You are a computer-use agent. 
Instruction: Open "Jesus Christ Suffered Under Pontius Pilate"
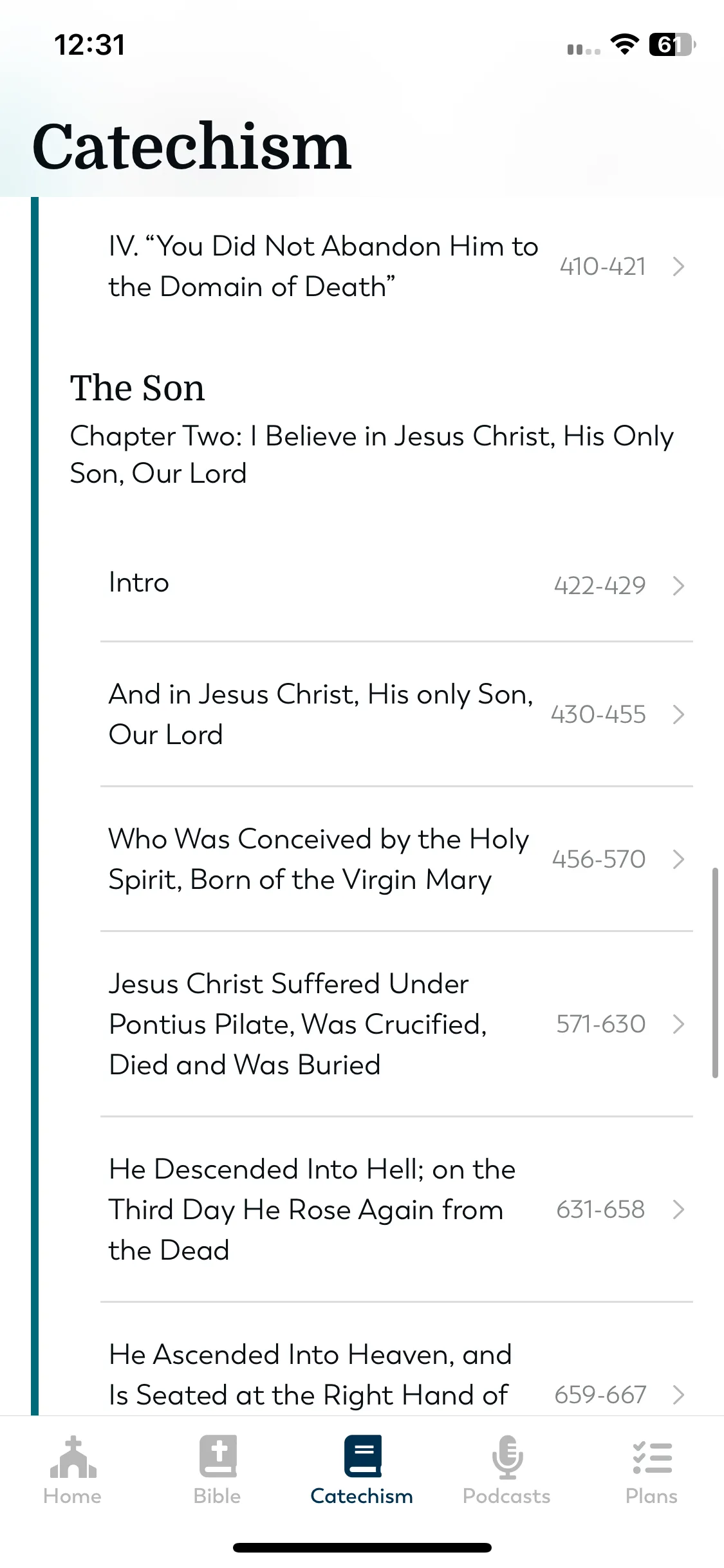(396, 1024)
